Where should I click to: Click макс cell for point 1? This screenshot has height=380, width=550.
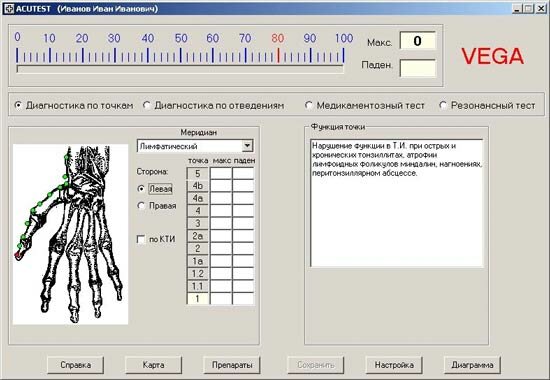pos(221,299)
